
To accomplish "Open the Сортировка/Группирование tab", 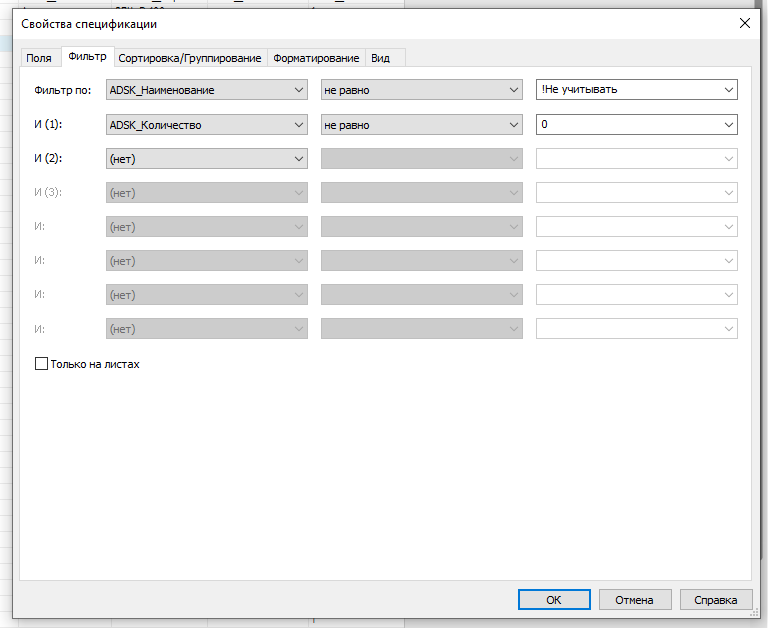I will tap(190, 58).
